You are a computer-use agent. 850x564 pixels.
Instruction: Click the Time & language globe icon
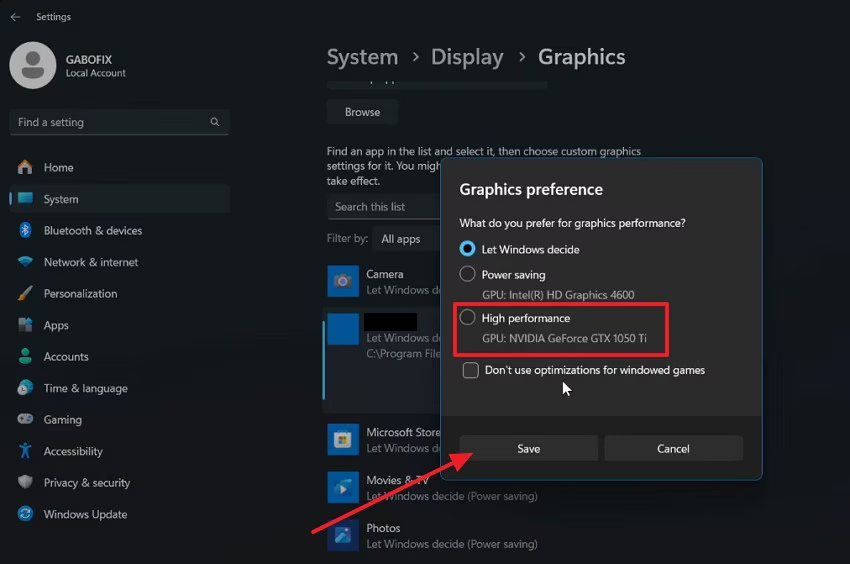point(25,388)
